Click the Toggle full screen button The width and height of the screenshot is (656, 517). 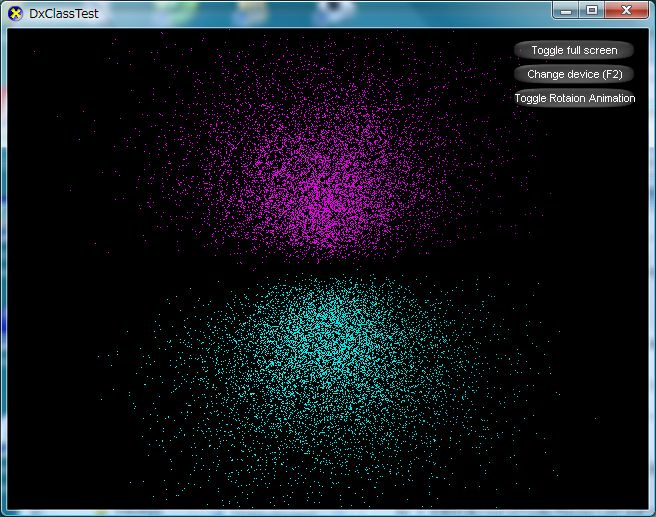pyautogui.click(x=574, y=50)
